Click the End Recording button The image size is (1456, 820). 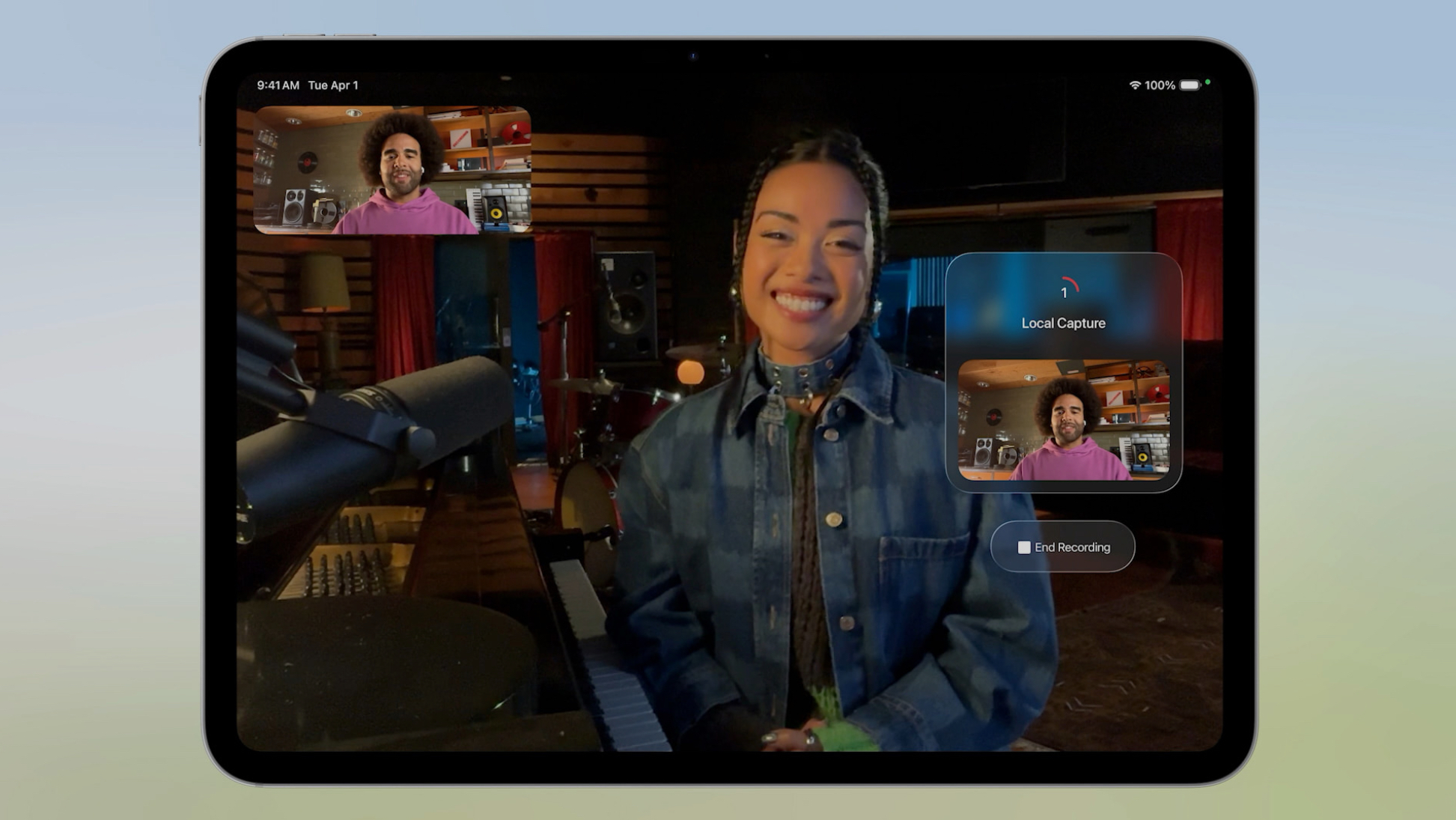click(x=1062, y=547)
